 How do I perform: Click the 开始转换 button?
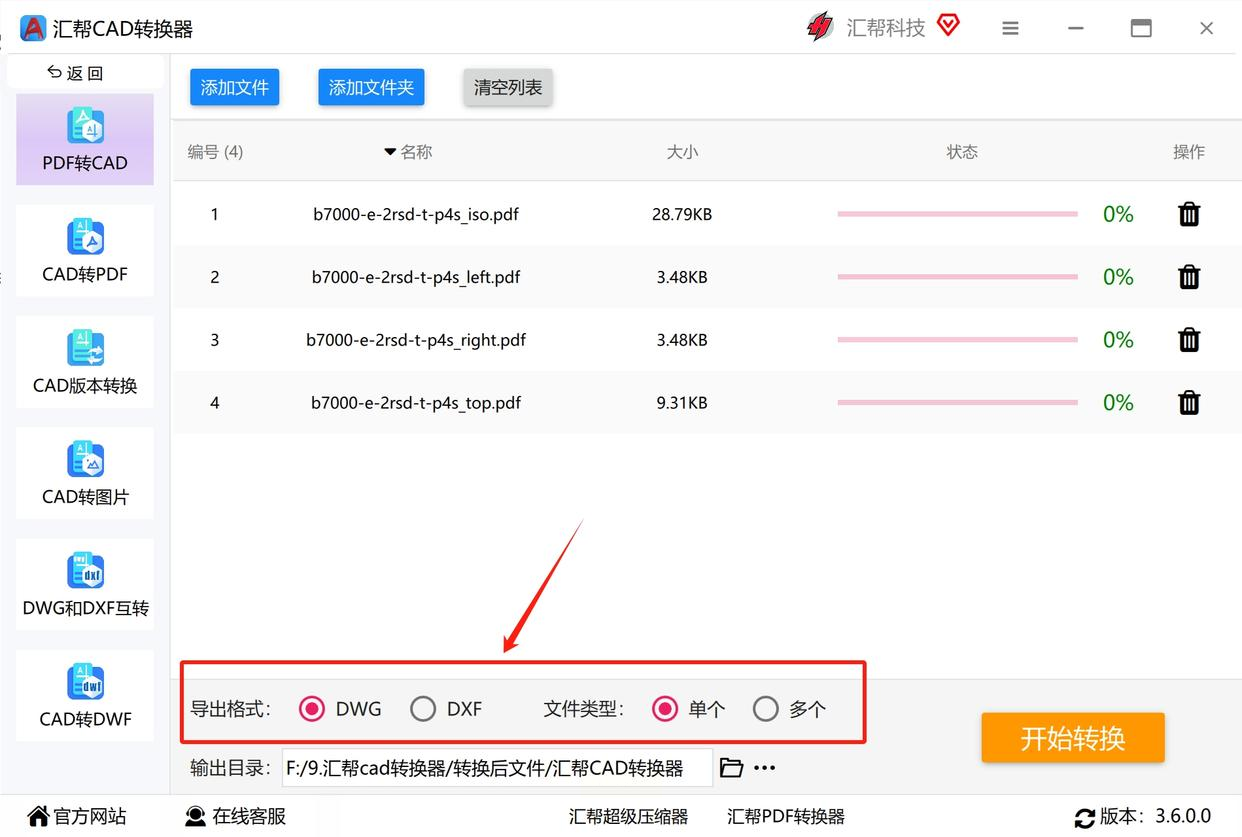[x=1073, y=738]
